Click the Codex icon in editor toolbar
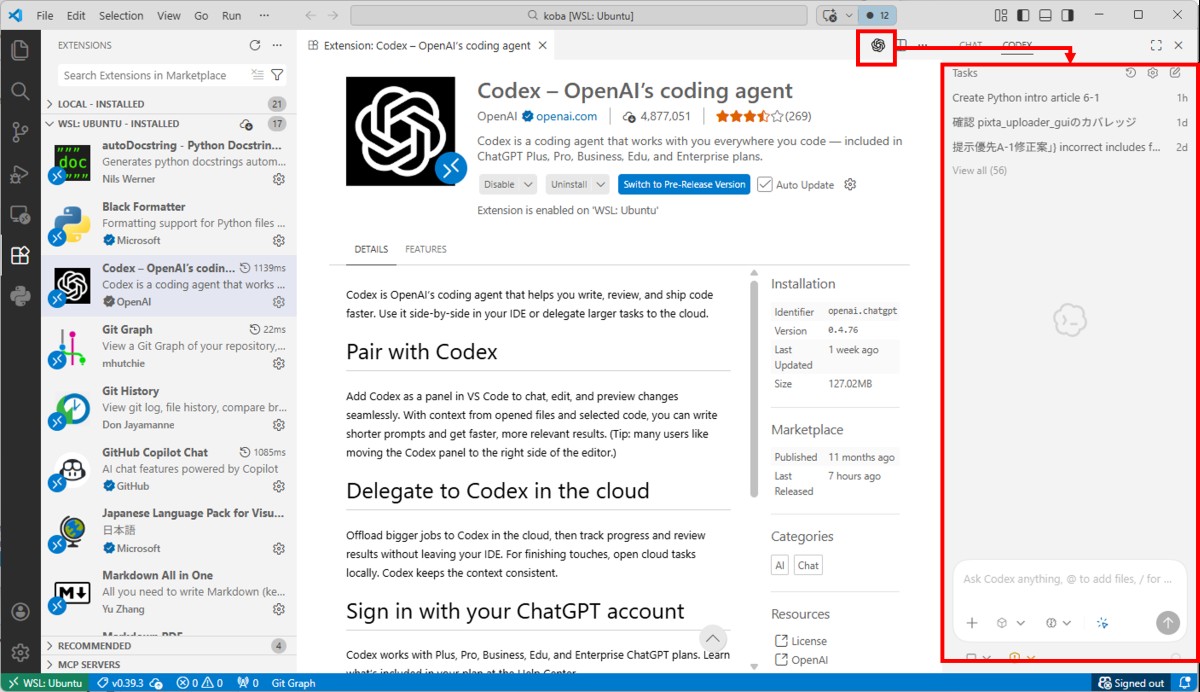 pos(877,45)
